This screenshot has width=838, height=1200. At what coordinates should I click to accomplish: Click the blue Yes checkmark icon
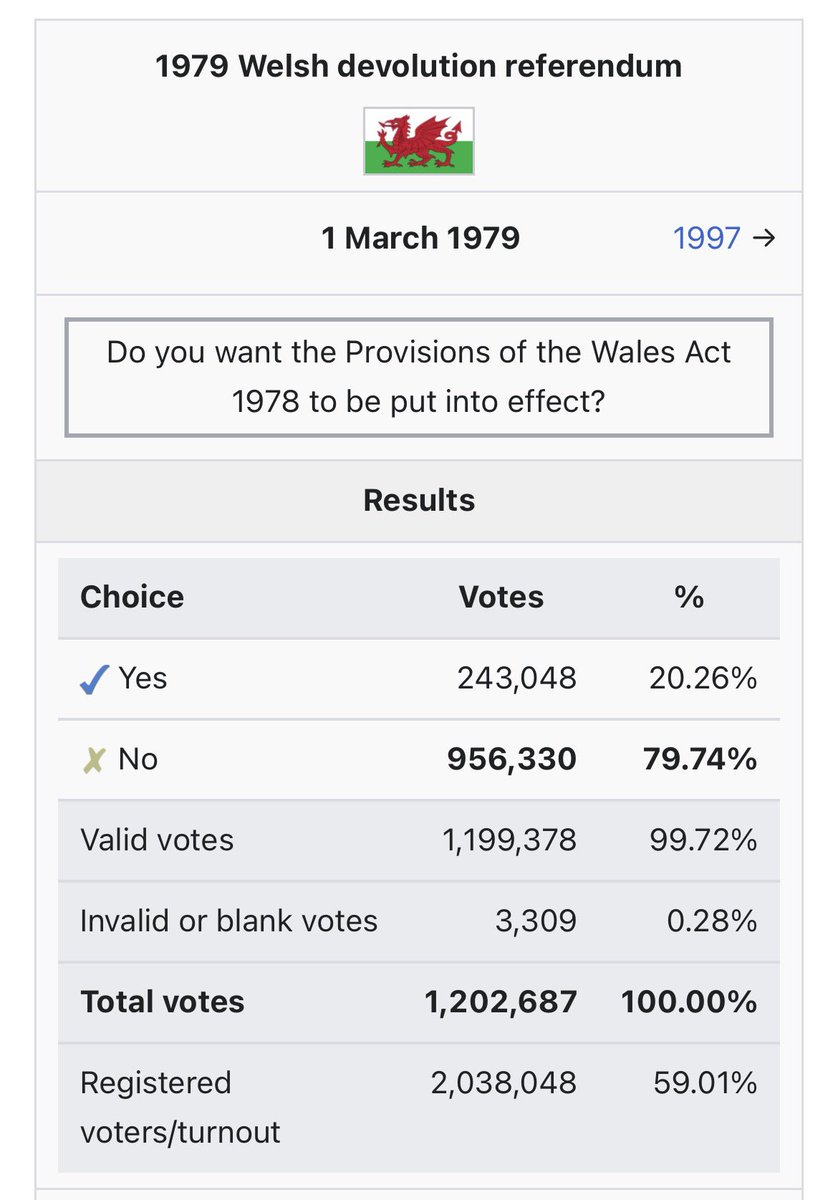tap(93, 680)
